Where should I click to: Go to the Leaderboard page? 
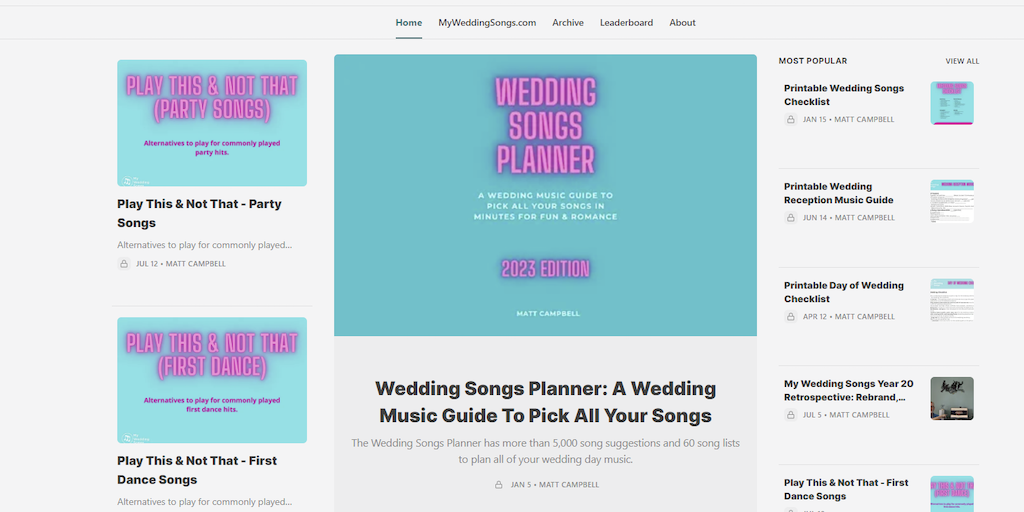tap(626, 23)
